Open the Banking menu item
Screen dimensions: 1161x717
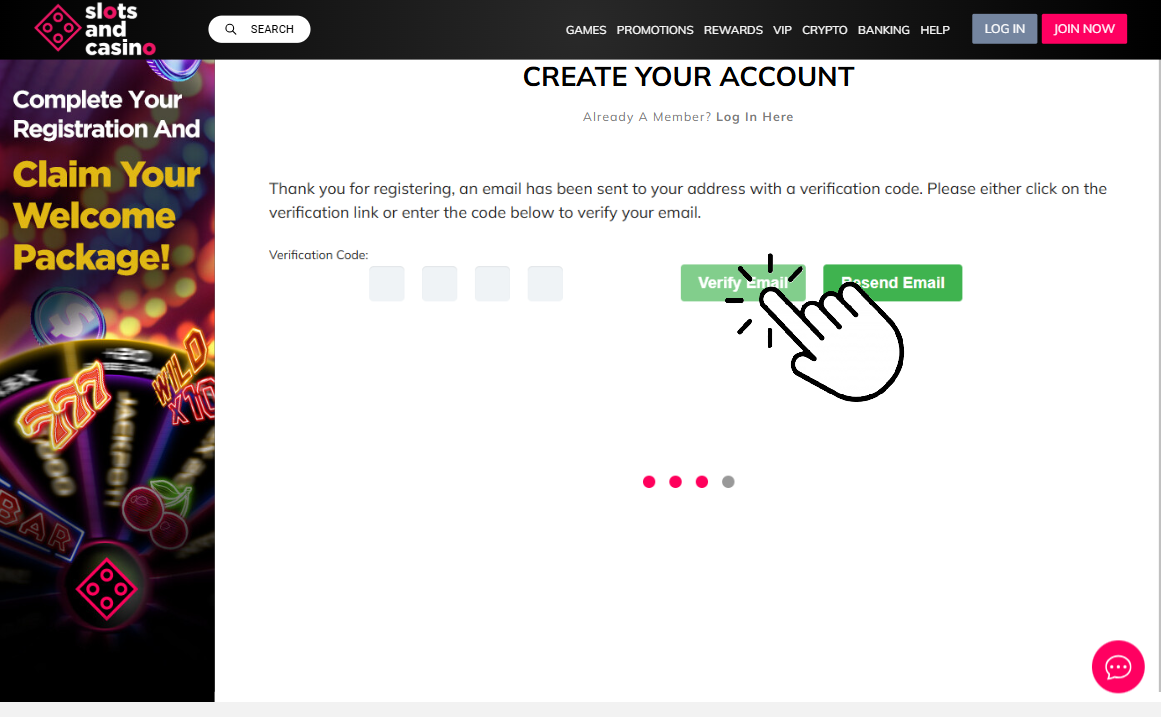(x=883, y=30)
